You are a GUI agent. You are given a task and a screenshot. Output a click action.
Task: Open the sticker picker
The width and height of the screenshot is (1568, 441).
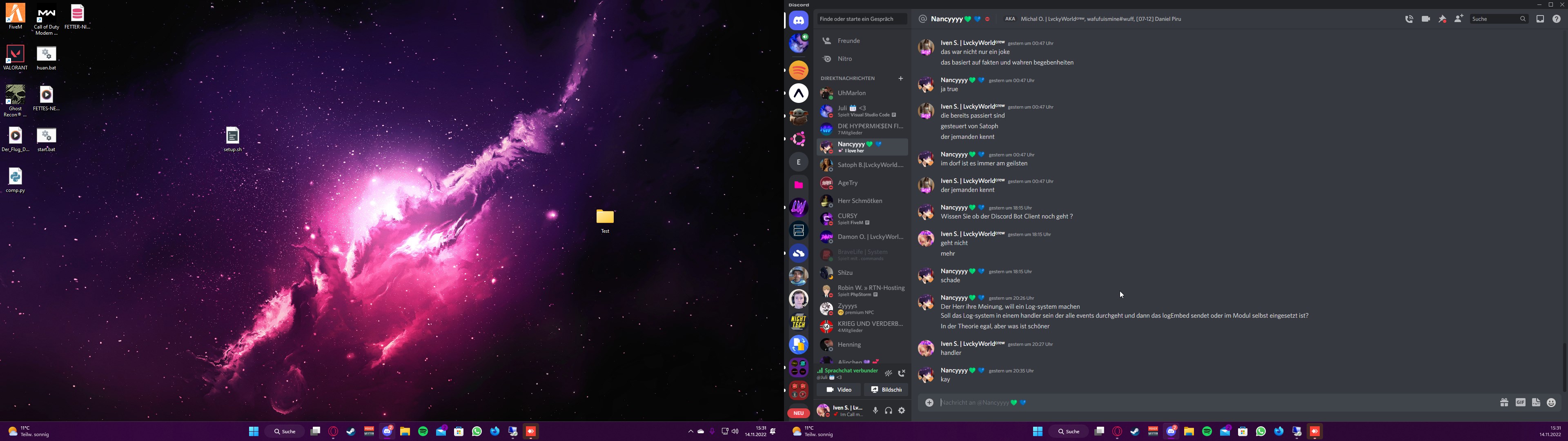pos(1536,403)
